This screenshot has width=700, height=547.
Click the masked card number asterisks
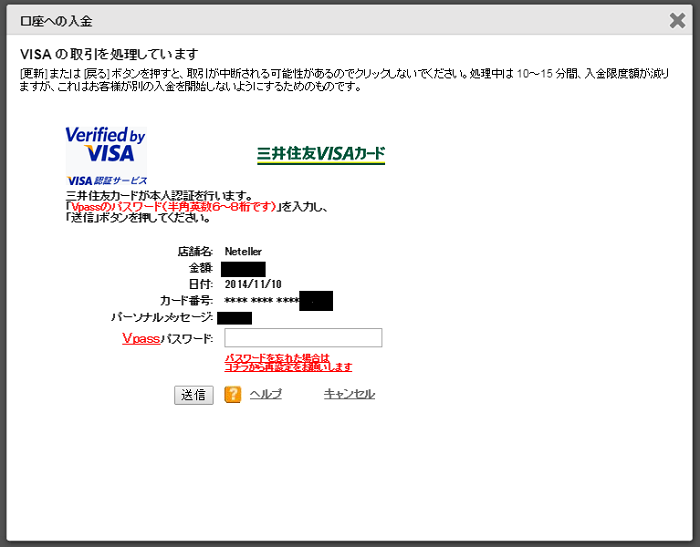coord(262,301)
